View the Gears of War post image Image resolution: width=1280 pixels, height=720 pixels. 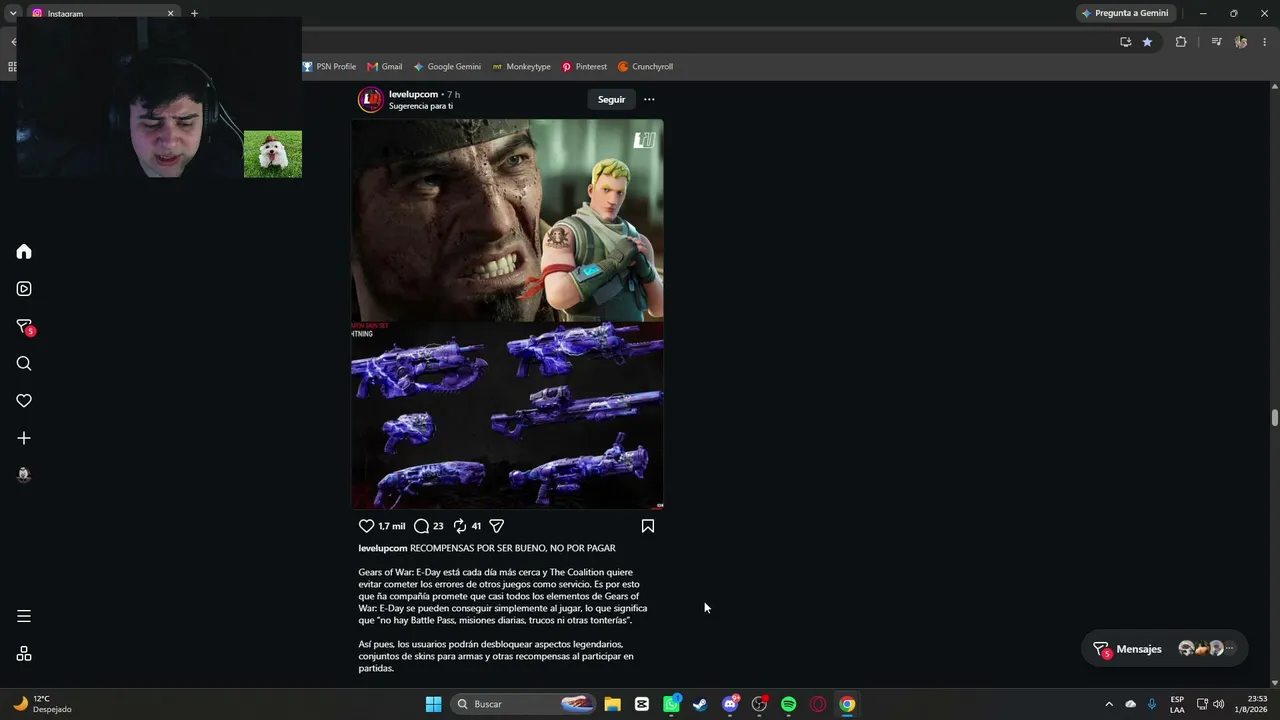tap(507, 314)
